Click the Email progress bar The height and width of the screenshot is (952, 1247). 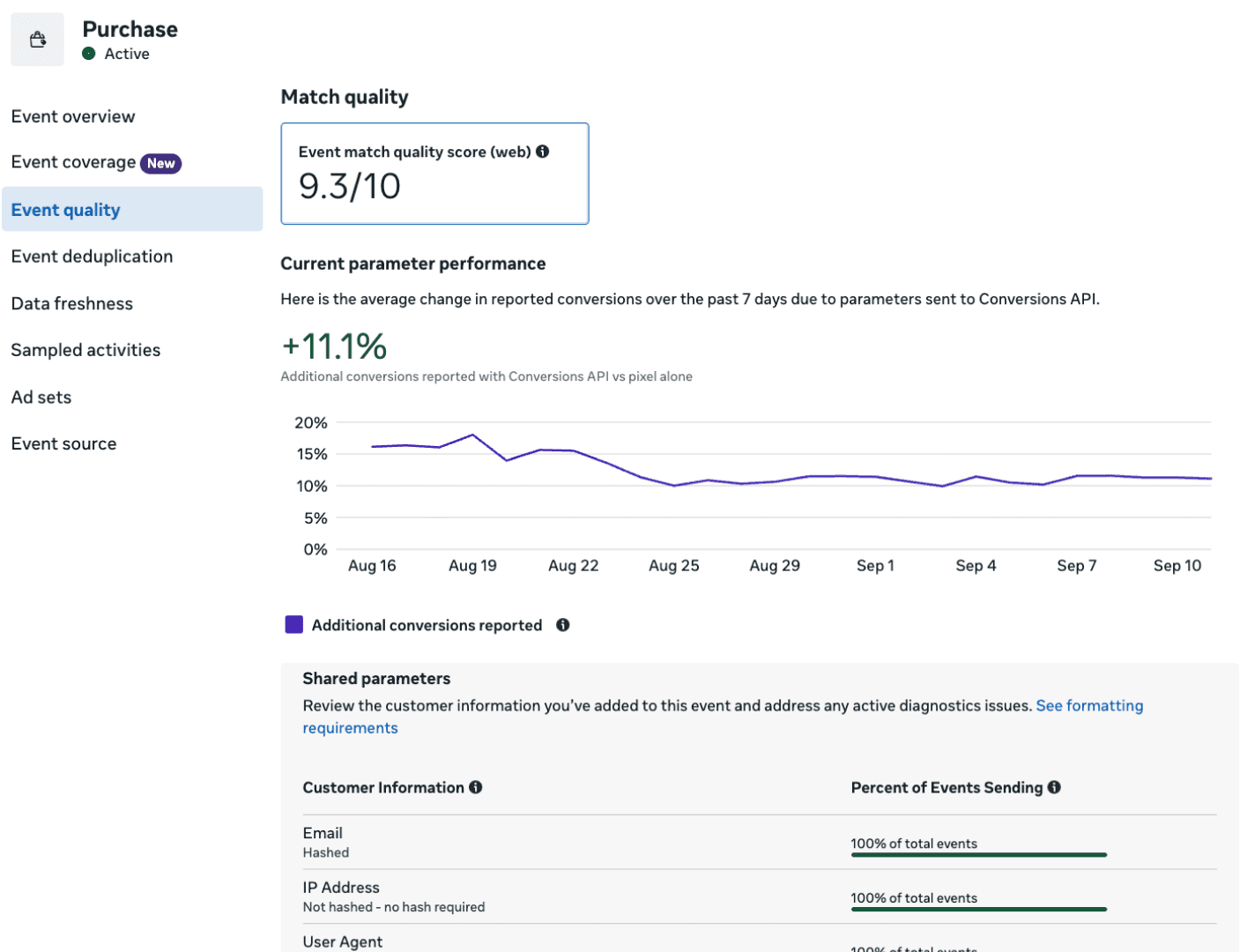coord(978,854)
